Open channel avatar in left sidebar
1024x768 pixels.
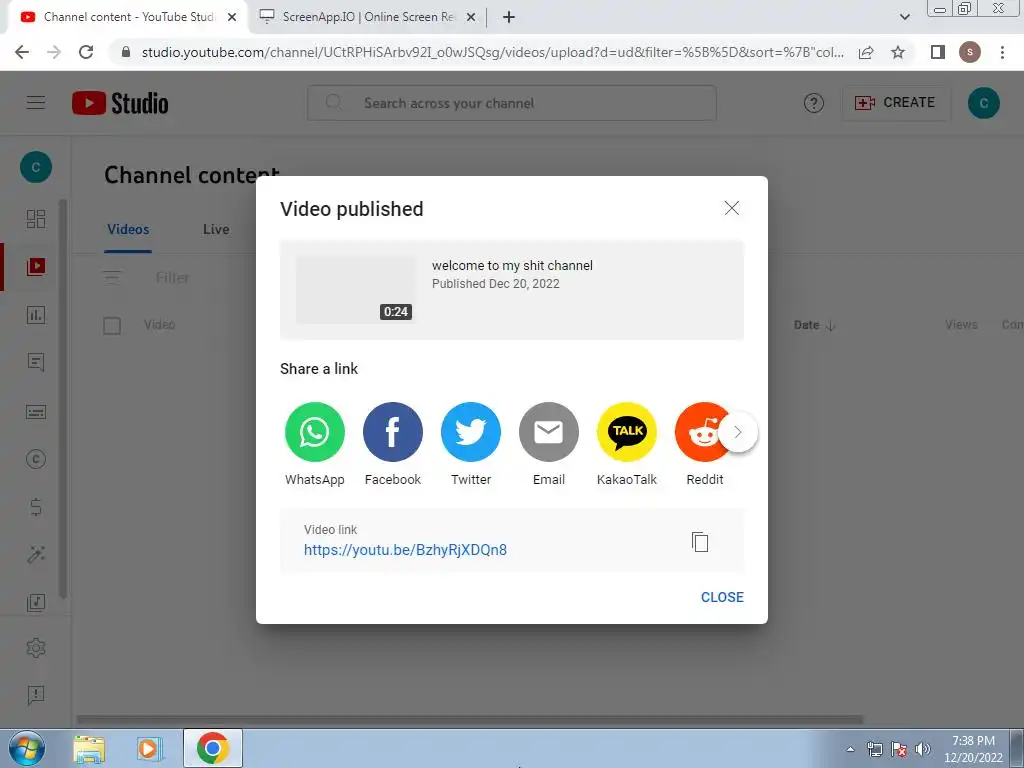click(36, 167)
